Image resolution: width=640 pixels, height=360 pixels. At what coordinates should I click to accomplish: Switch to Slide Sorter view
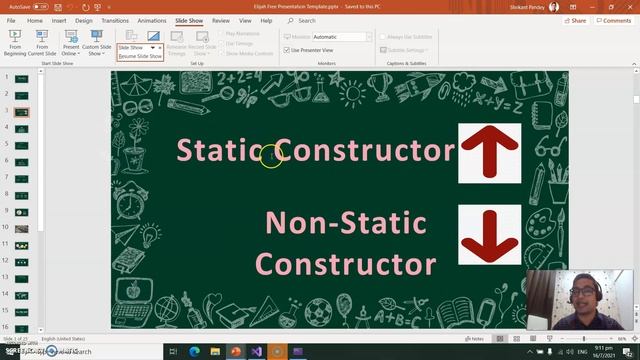click(516, 339)
